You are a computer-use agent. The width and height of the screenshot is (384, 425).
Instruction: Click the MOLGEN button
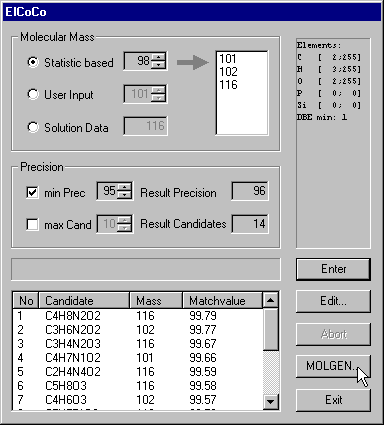point(333,366)
